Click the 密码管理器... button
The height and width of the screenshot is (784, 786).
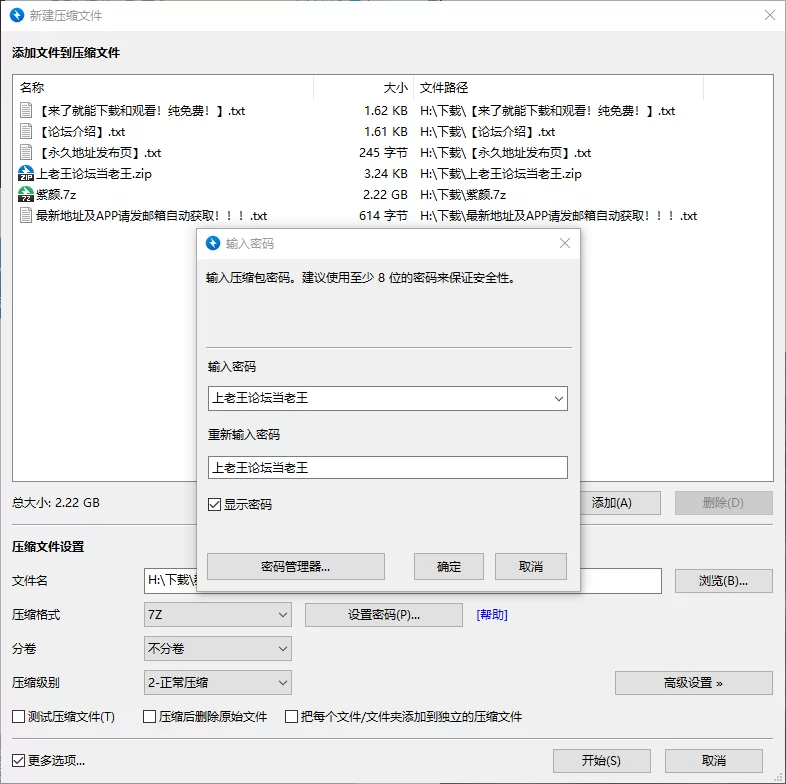[x=296, y=566]
